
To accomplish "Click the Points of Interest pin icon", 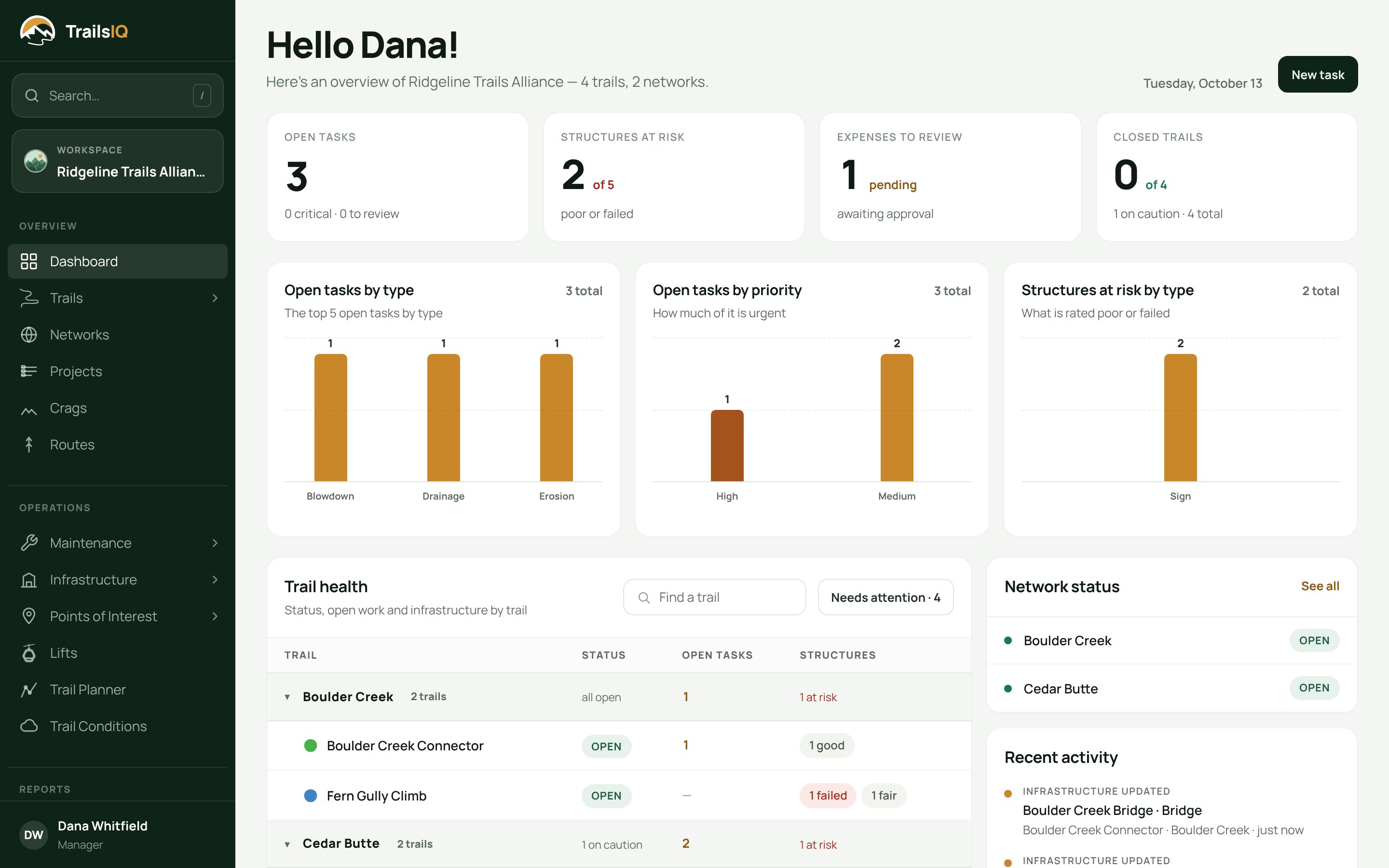I will coord(29,616).
